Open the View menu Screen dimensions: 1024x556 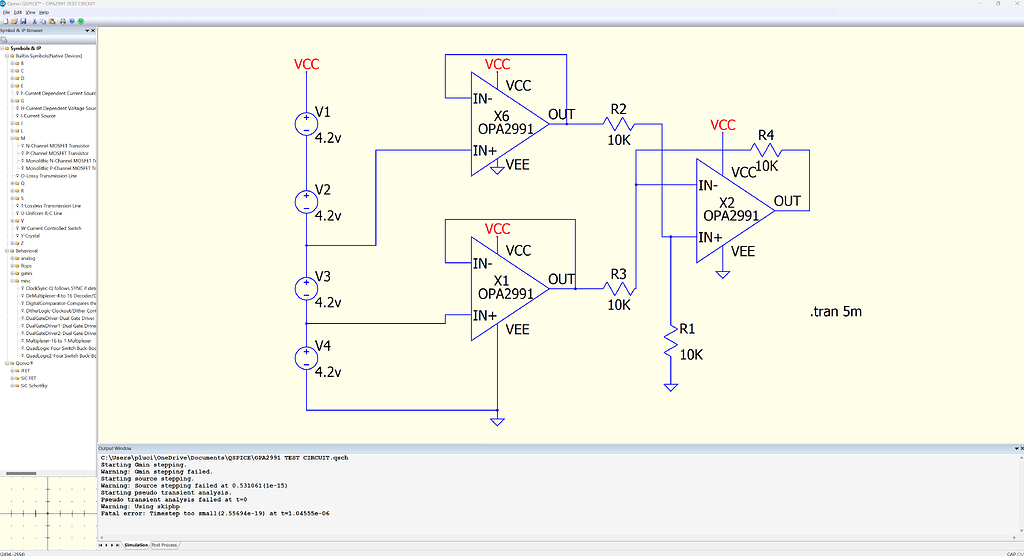[30, 12]
